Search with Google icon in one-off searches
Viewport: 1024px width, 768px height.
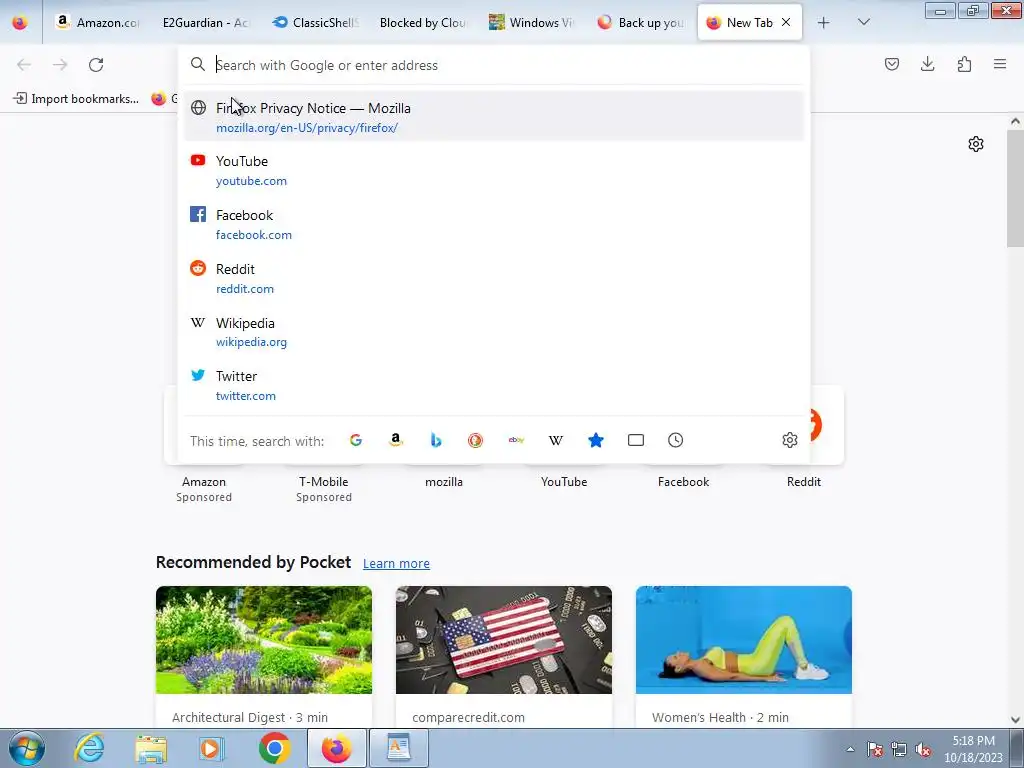(x=356, y=440)
